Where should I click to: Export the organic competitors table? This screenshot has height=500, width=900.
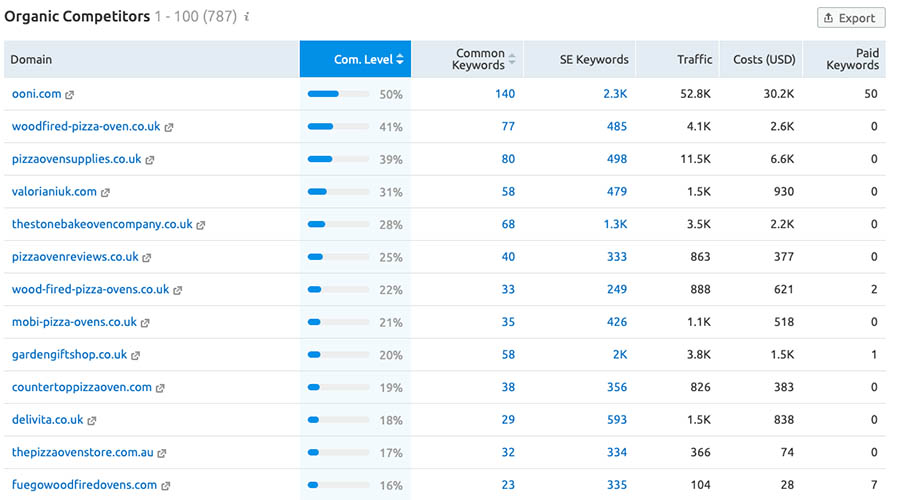click(851, 18)
